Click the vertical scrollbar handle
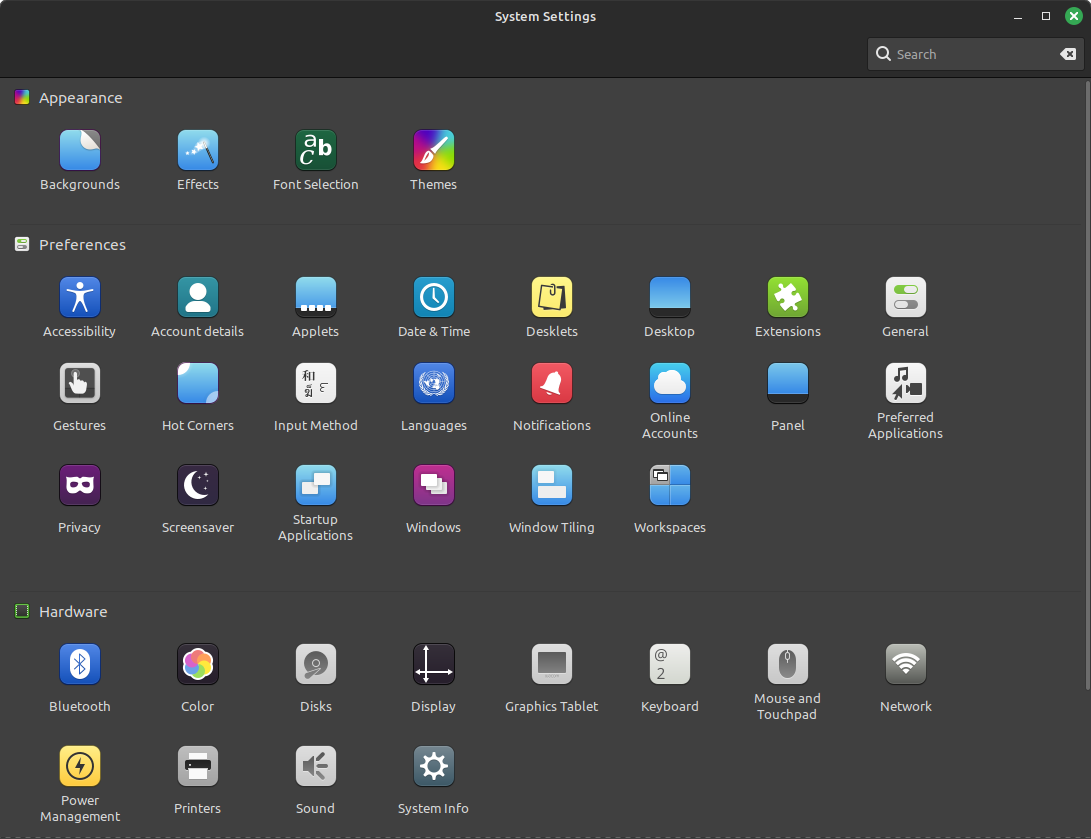The image size is (1091, 839). tap(1088, 385)
